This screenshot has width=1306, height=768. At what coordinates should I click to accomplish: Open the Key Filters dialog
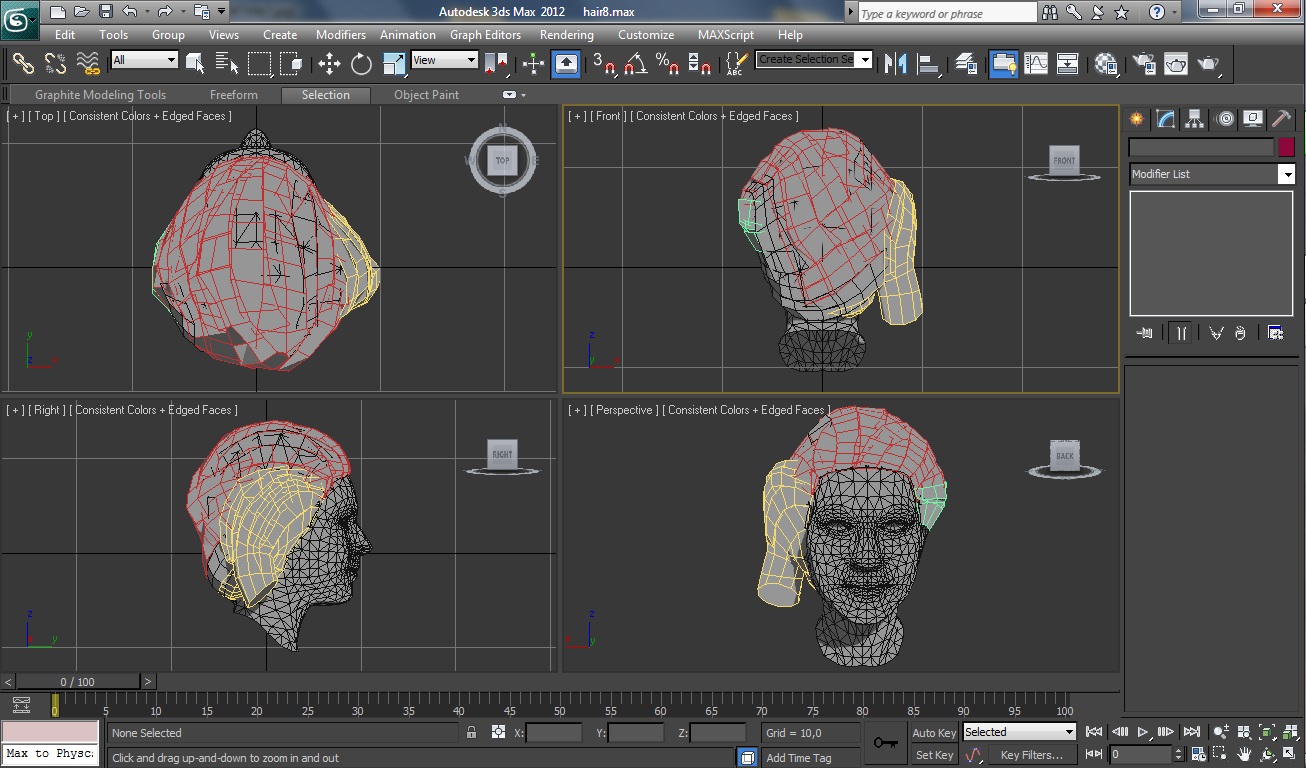click(x=1031, y=755)
